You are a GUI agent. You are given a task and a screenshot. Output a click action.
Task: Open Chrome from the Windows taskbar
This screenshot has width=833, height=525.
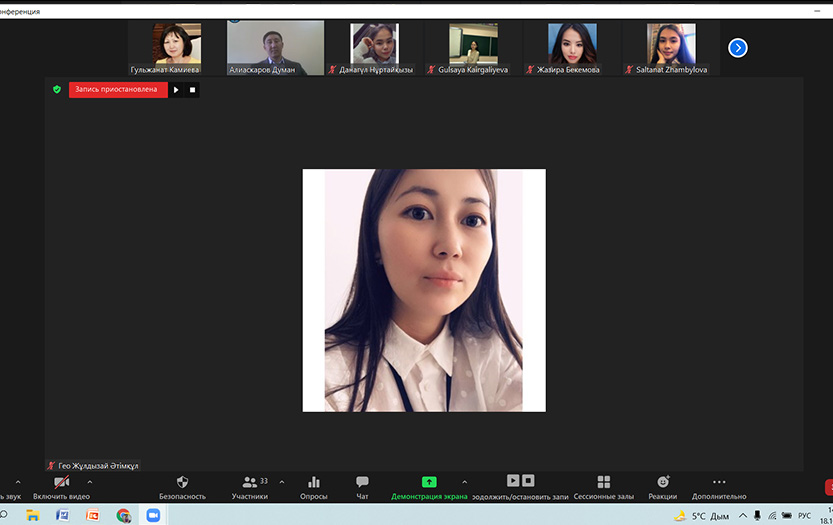click(x=123, y=515)
